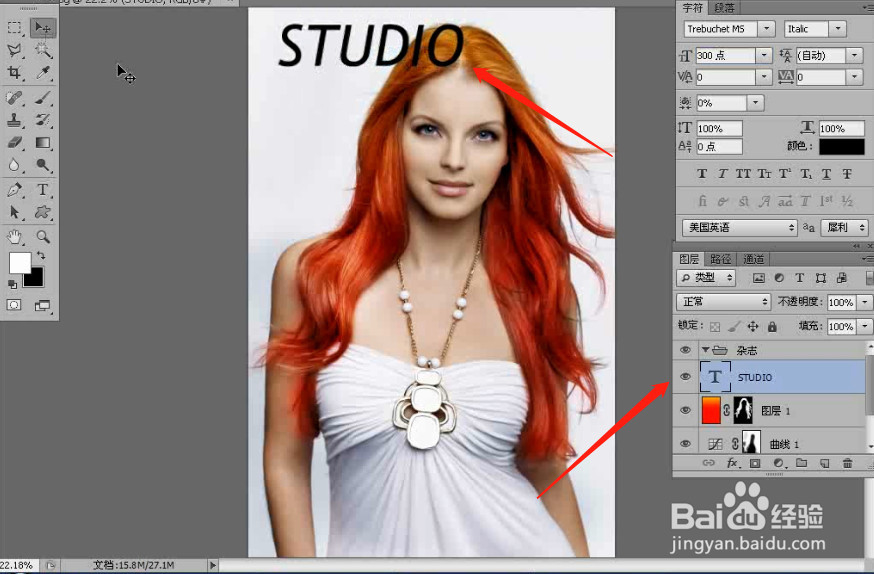
Task: Hide the 曲线 1 adjustment layer
Action: tap(686, 444)
